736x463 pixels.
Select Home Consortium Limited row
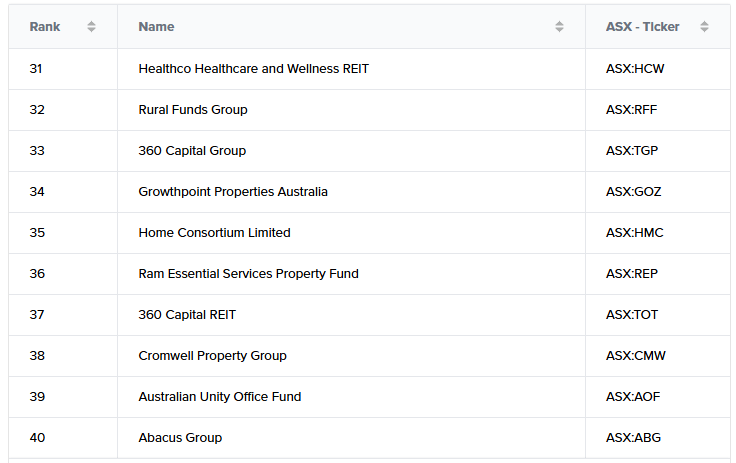(214, 233)
